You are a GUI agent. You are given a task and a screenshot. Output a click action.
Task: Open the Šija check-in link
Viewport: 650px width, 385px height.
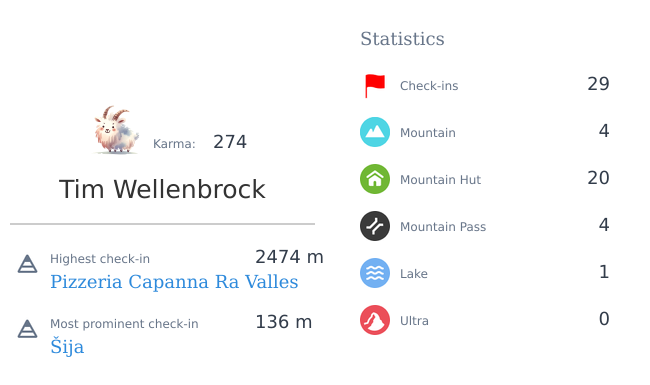pyautogui.click(x=67, y=346)
